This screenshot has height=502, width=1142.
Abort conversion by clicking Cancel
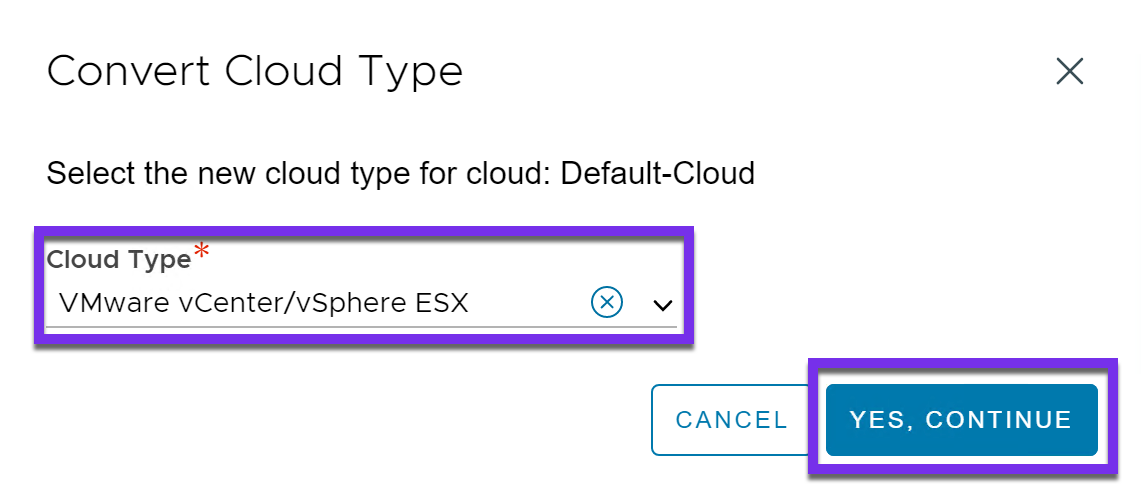tap(731, 420)
